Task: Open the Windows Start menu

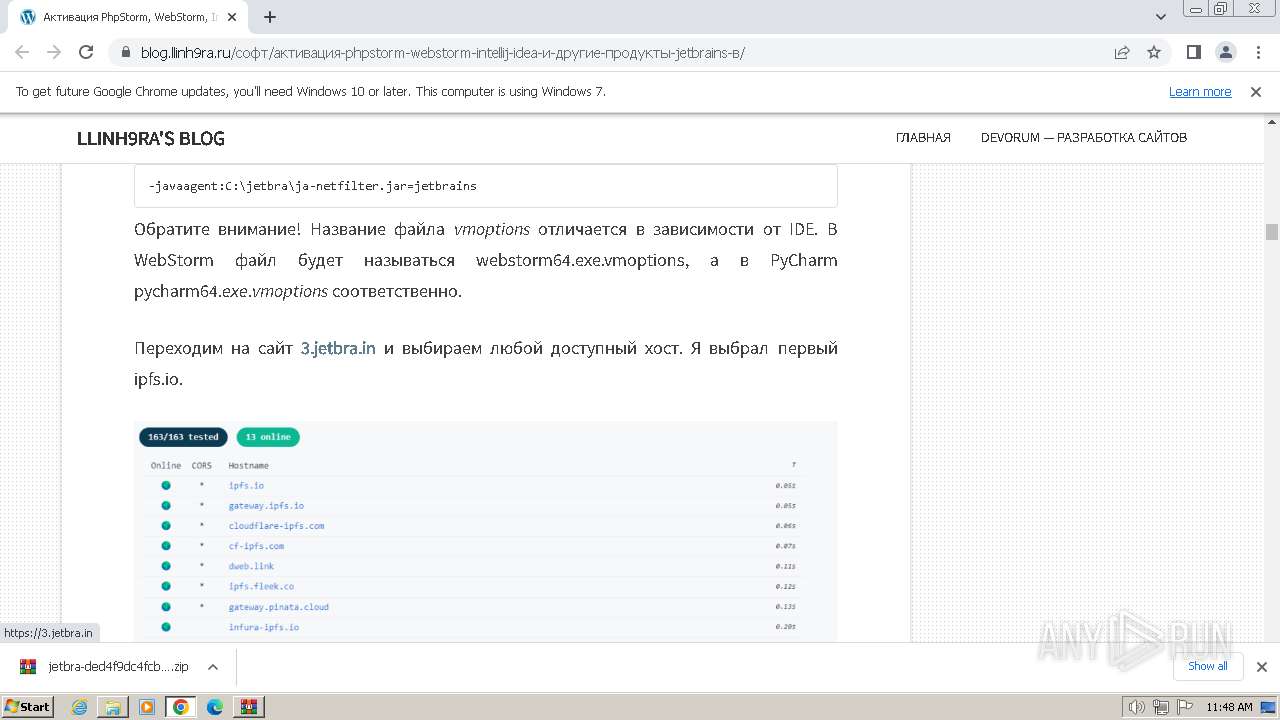Action: click(x=27, y=706)
